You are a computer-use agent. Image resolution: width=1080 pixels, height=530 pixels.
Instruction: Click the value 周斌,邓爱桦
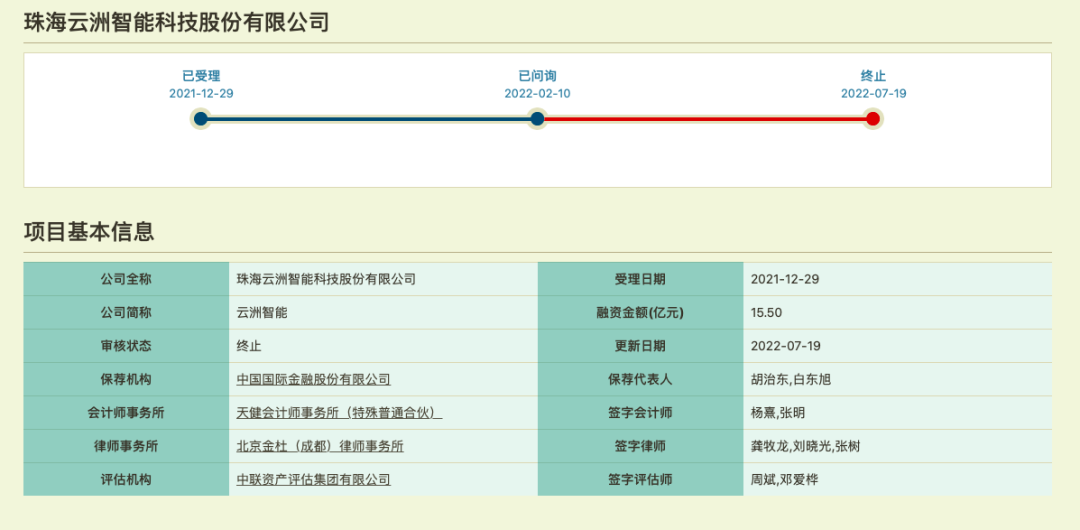(784, 479)
